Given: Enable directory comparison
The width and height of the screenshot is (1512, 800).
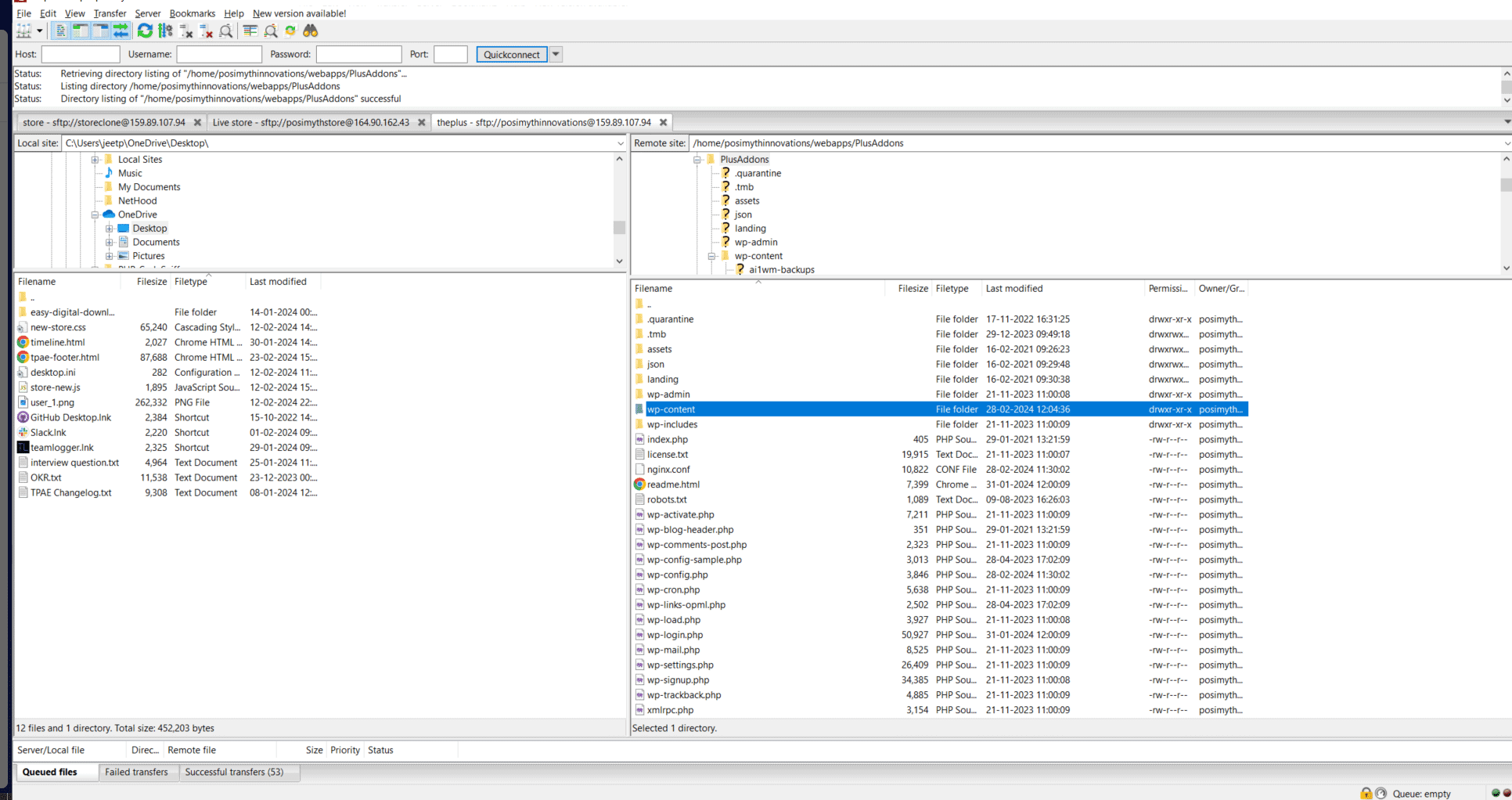Looking at the screenshot, I should (270, 31).
